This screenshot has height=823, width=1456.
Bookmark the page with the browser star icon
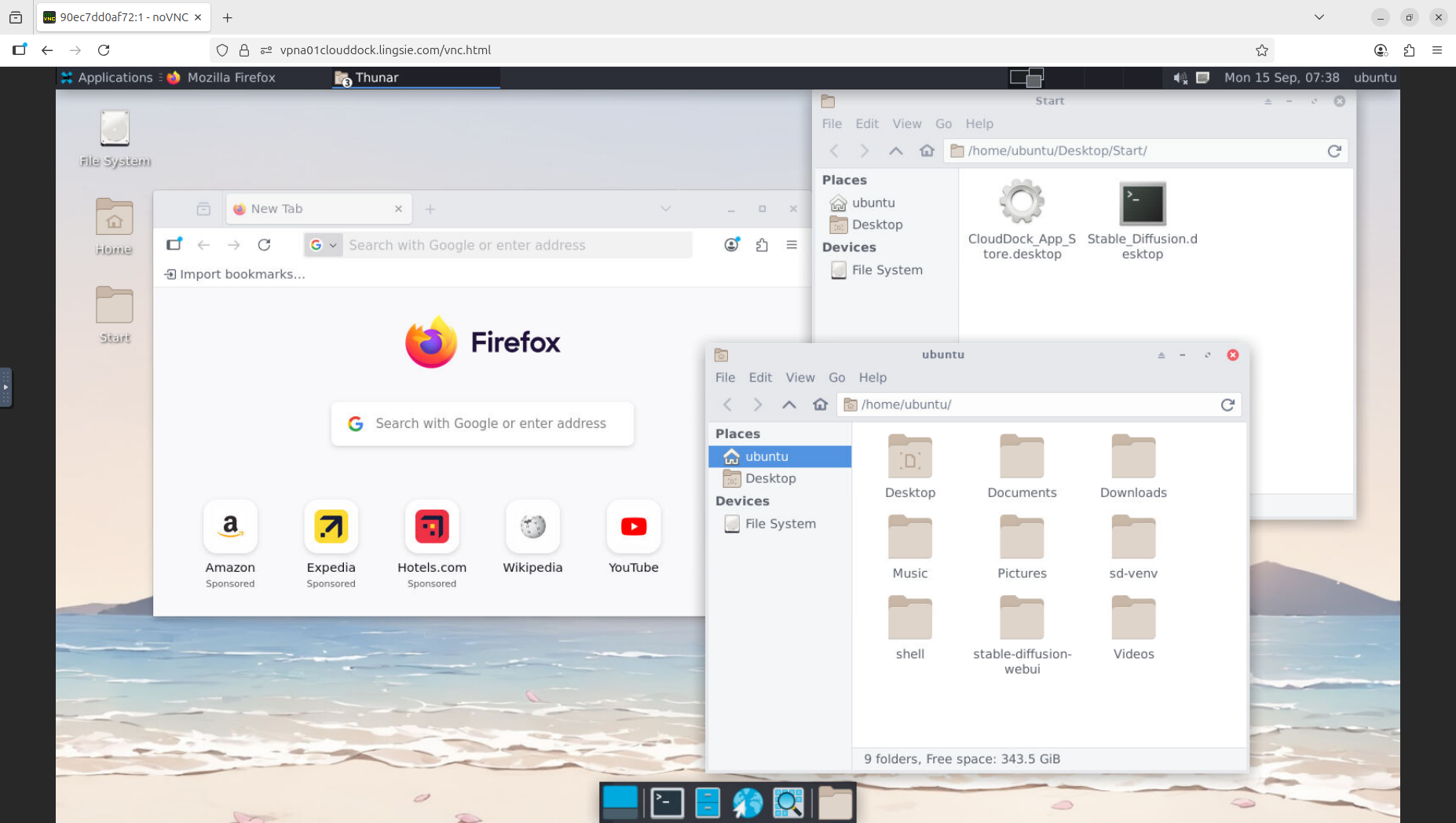1262,49
